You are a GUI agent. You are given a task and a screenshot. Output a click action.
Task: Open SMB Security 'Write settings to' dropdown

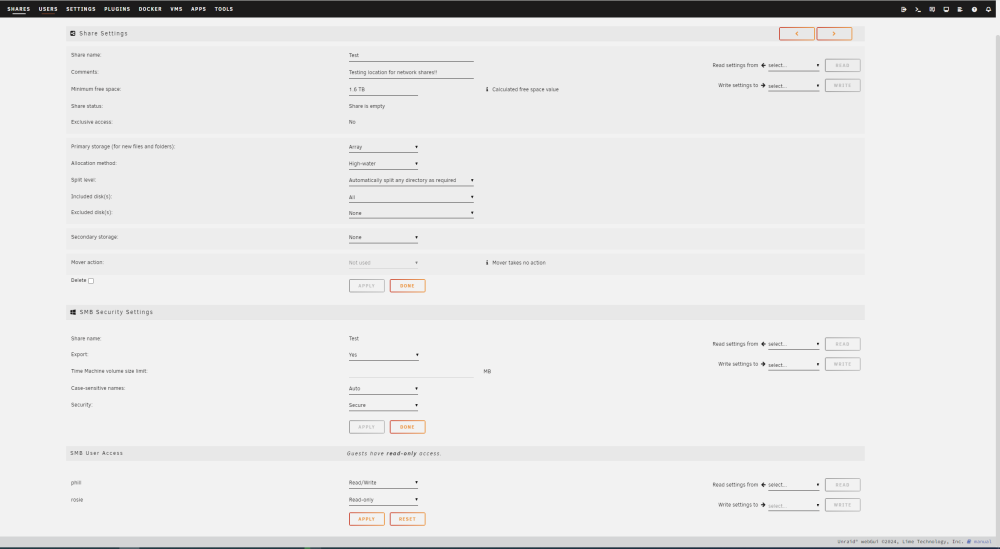[793, 365]
